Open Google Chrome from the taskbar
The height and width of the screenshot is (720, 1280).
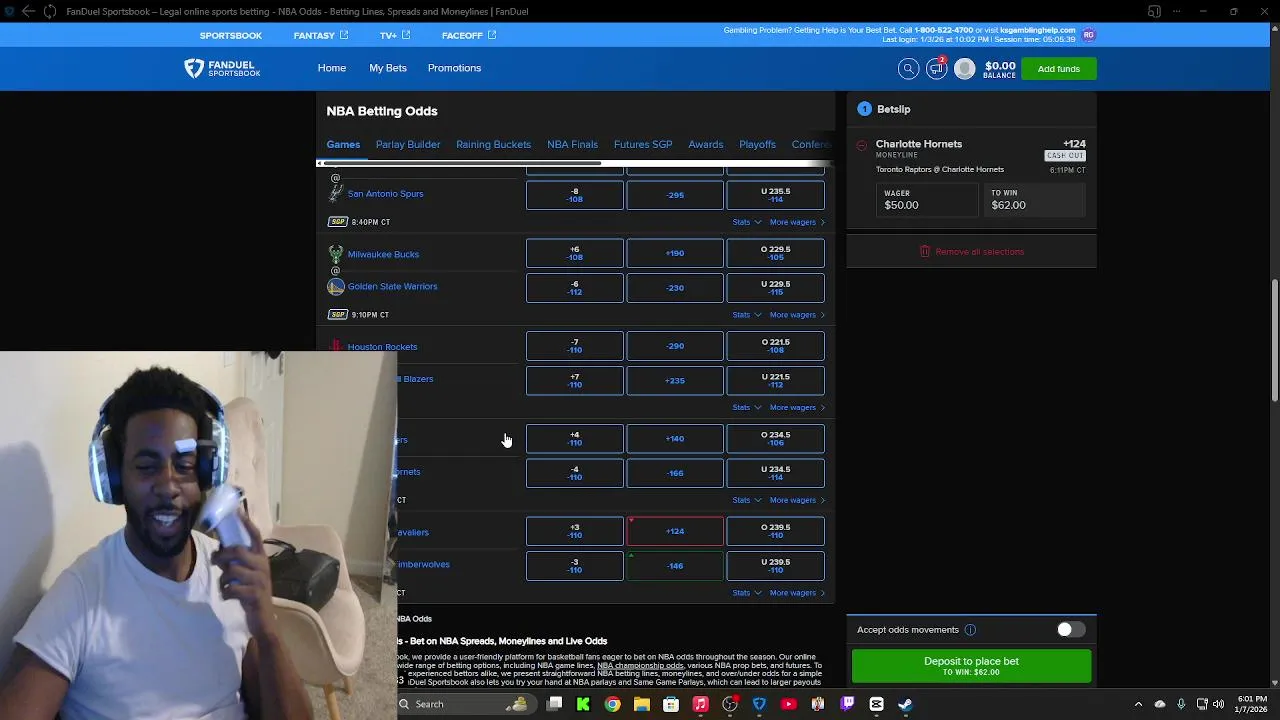(613, 704)
